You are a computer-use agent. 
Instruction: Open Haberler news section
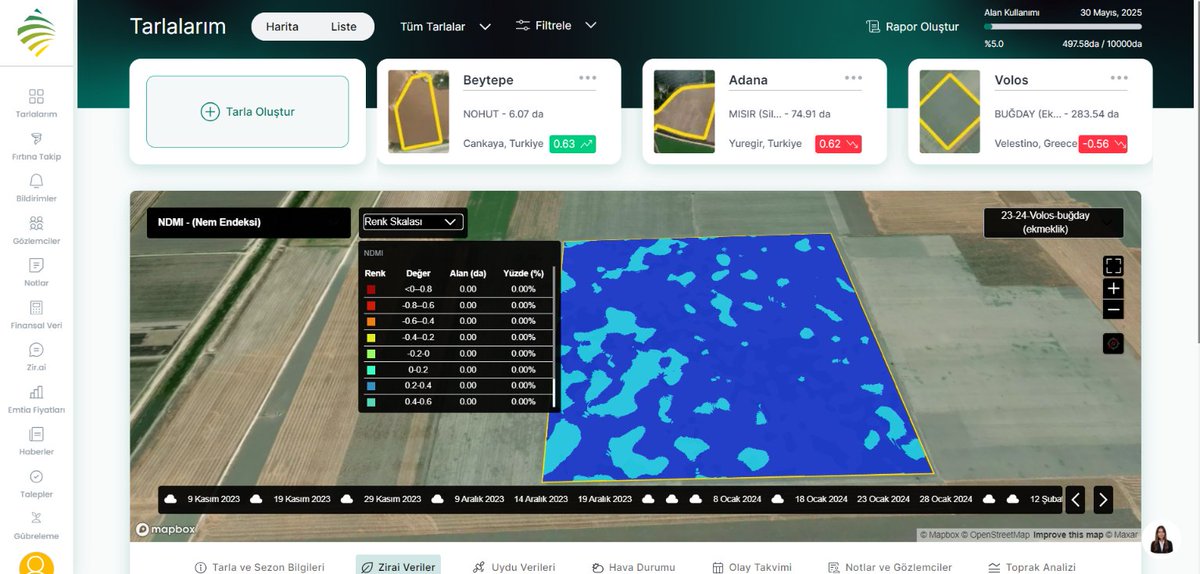pyautogui.click(x=36, y=440)
